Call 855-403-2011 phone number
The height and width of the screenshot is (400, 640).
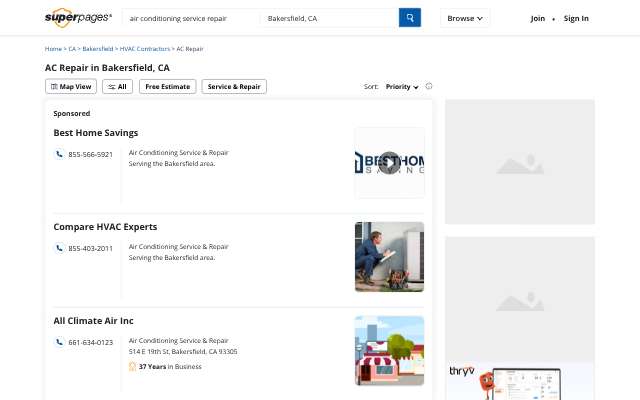tap(91, 248)
